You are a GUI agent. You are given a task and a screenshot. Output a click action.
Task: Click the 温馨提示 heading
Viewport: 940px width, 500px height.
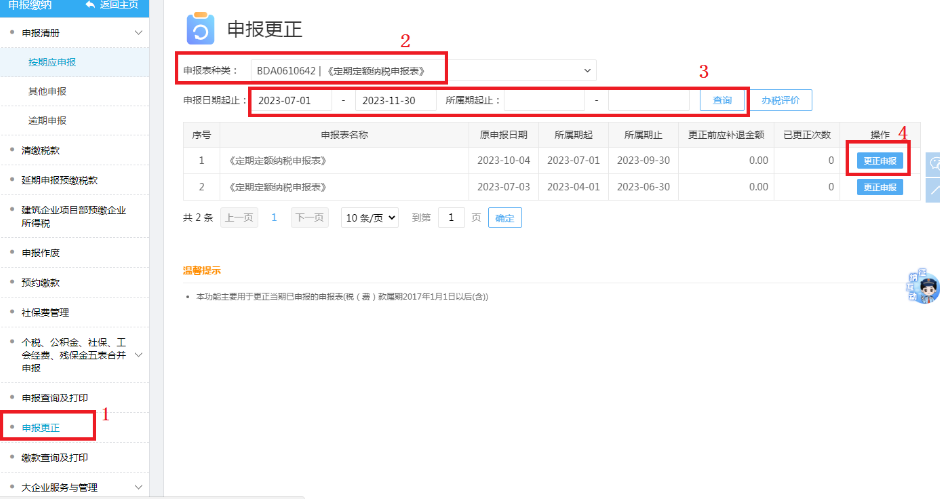(202, 270)
